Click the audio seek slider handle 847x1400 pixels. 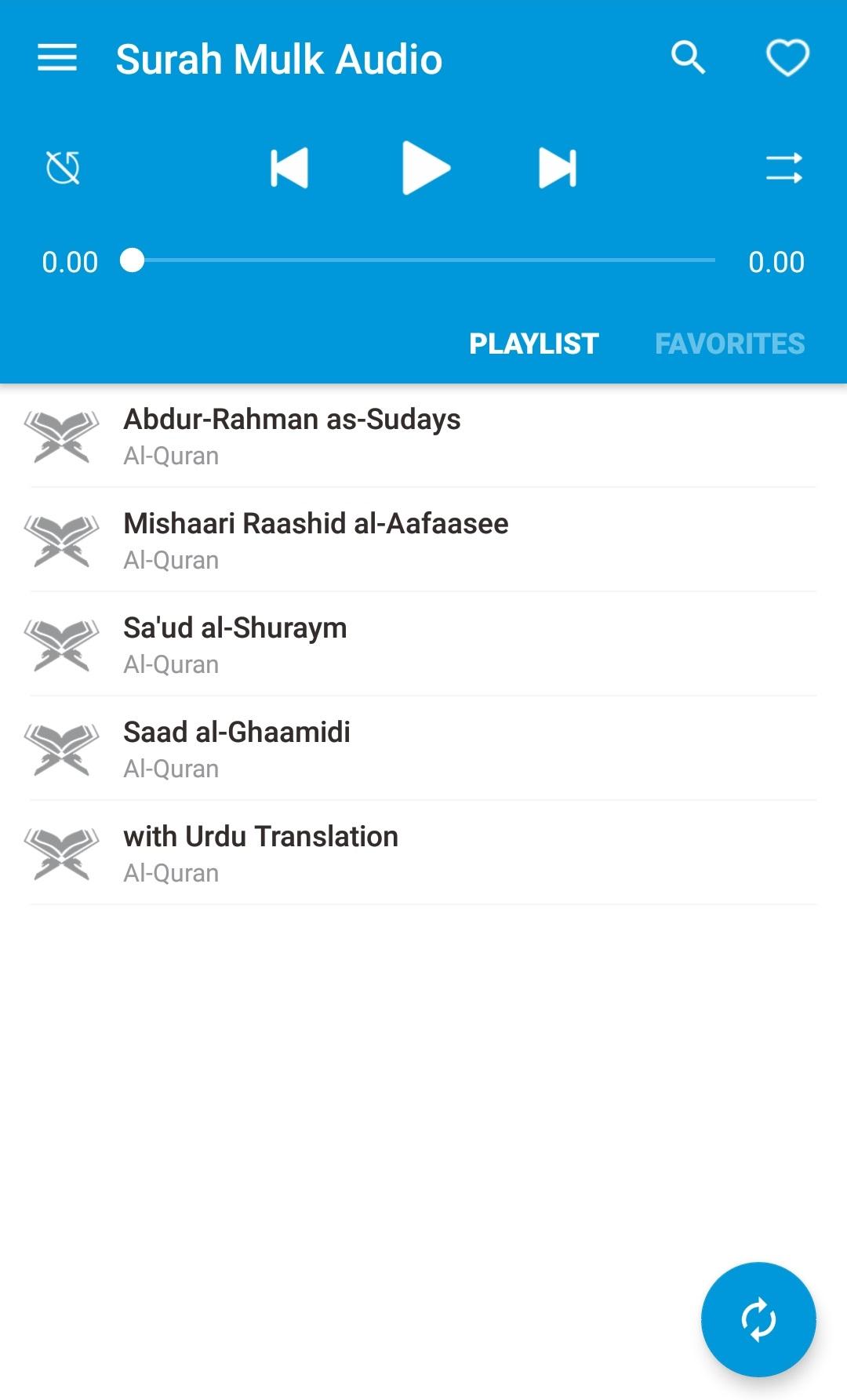tap(133, 260)
